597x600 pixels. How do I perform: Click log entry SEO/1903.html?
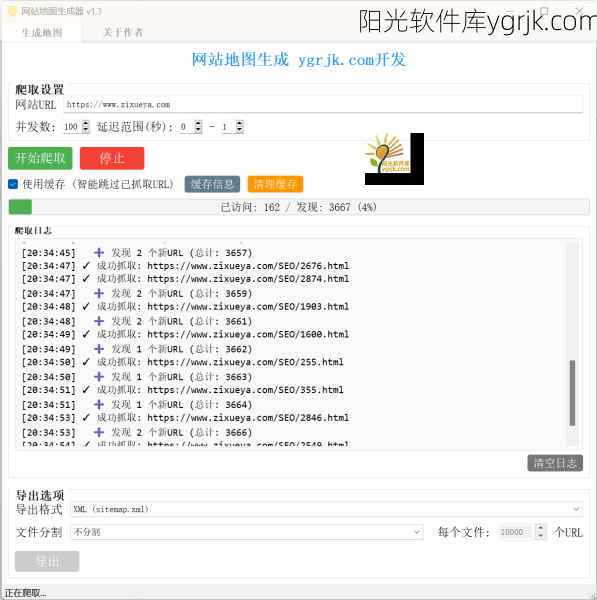pyautogui.click(x=185, y=307)
